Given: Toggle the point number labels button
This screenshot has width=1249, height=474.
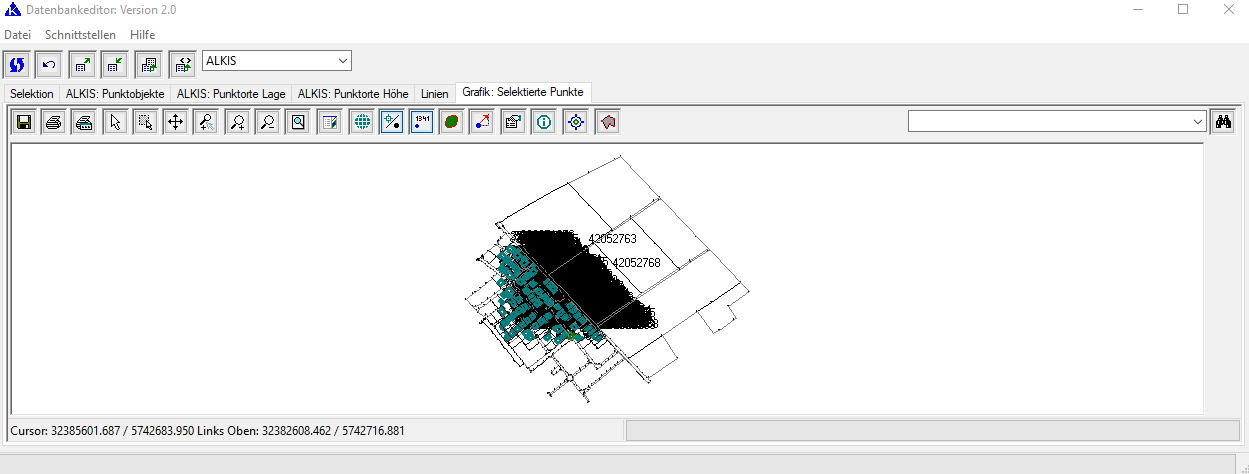Looking at the screenshot, I should pos(421,122).
